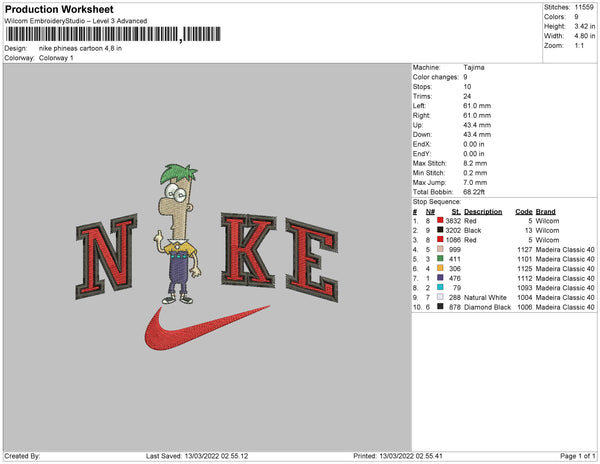Click the 'Stops:' label
Viewport: 600px width, 464px height.
[x=423, y=87]
